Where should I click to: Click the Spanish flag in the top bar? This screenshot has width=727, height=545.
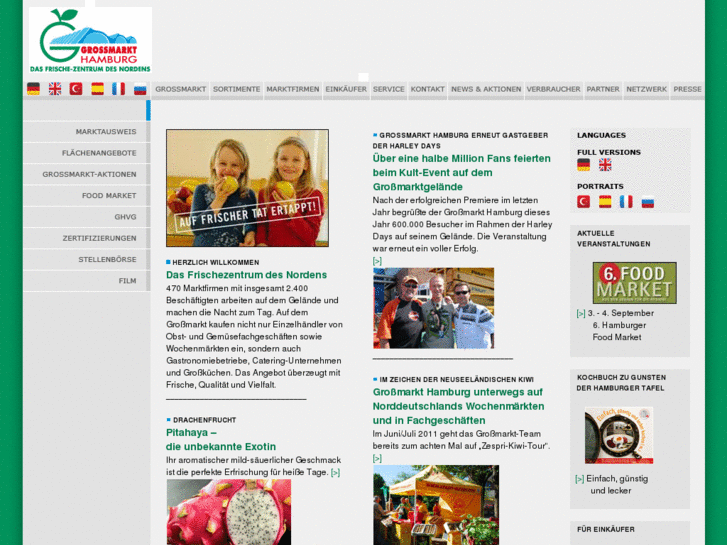click(97, 89)
